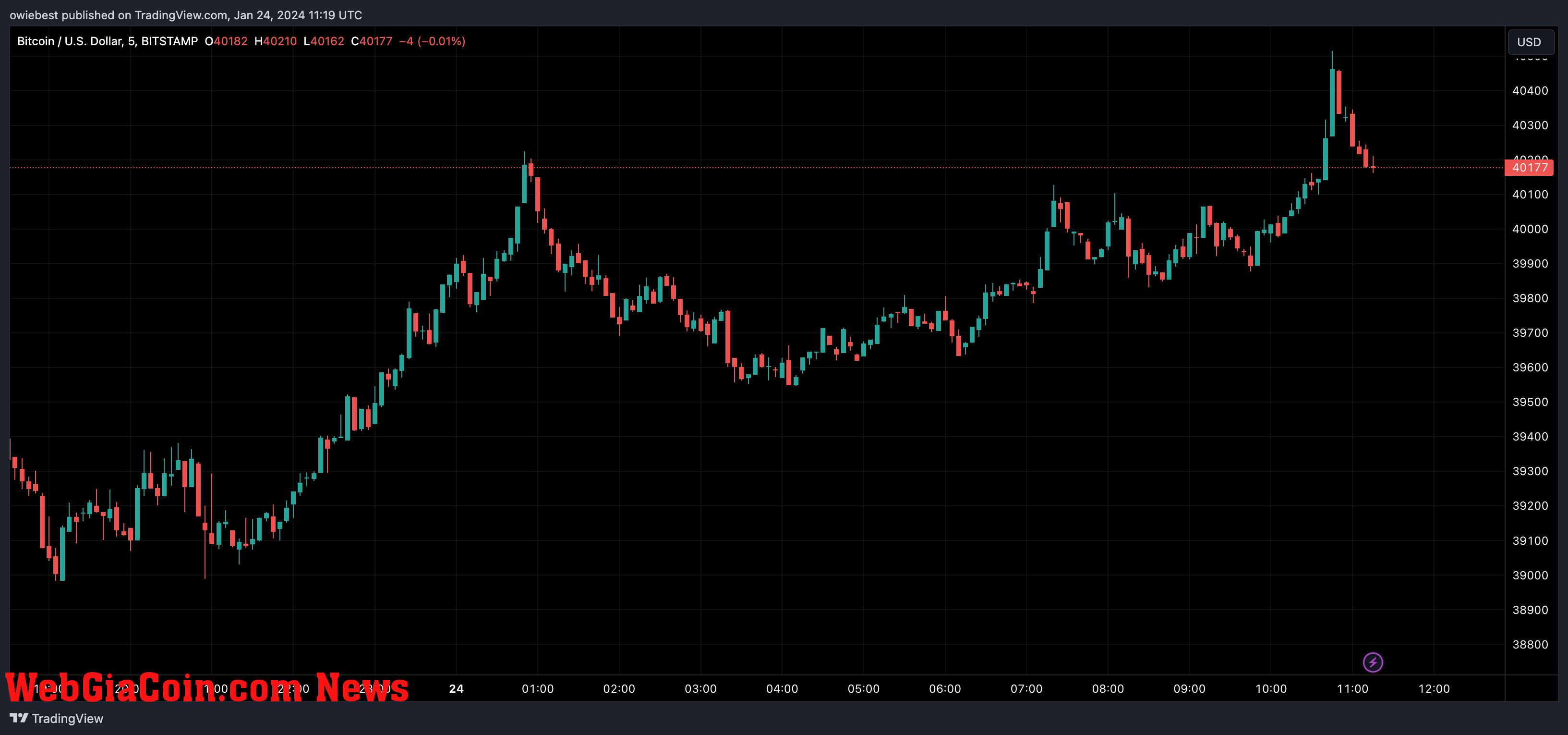Click the 04:00 time axis label
The height and width of the screenshot is (735, 1568).
(782, 689)
